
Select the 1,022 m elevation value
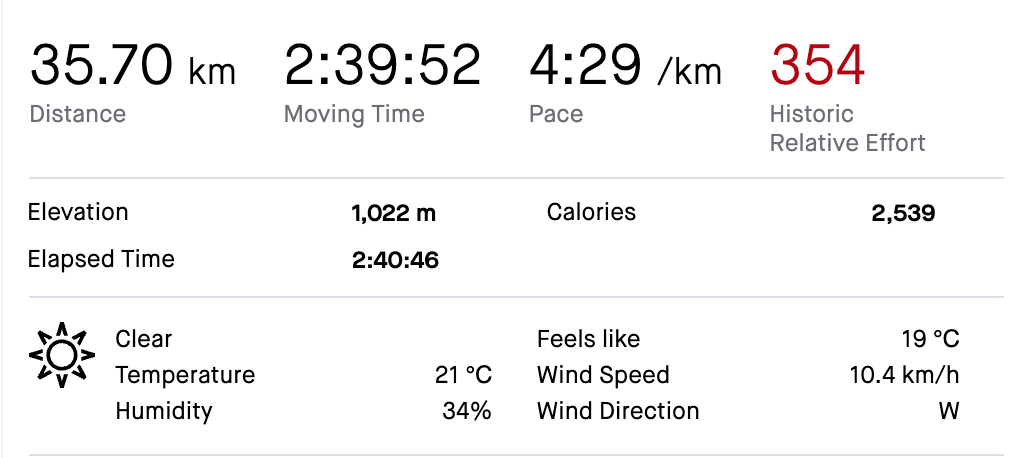pyautogui.click(x=394, y=213)
